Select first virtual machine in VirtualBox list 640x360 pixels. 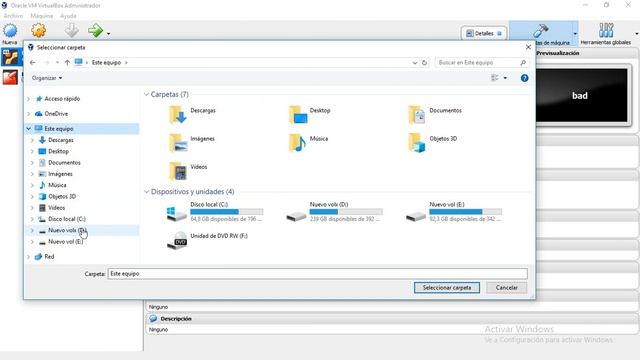[11, 57]
